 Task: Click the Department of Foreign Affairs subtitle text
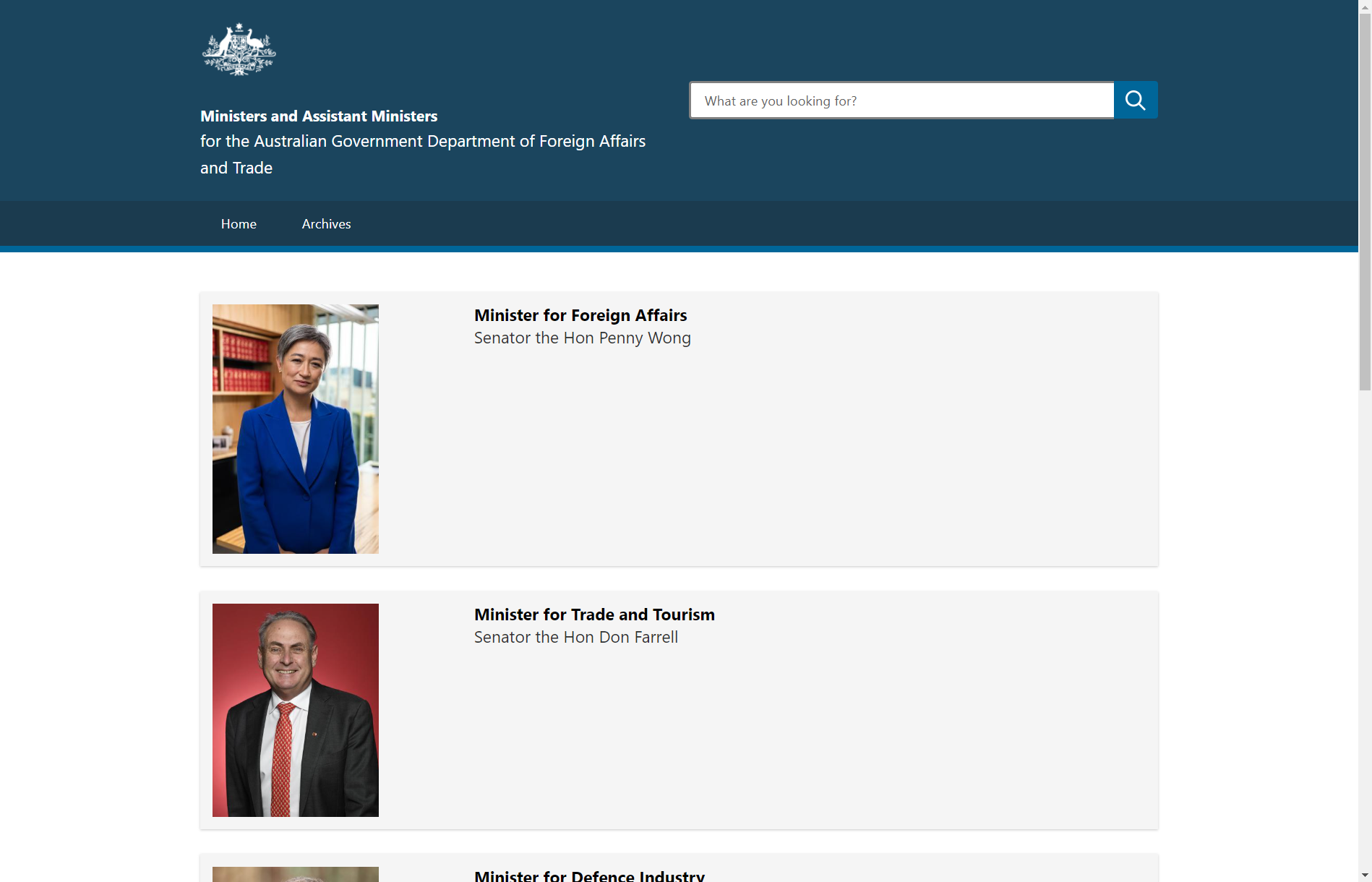click(x=423, y=154)
